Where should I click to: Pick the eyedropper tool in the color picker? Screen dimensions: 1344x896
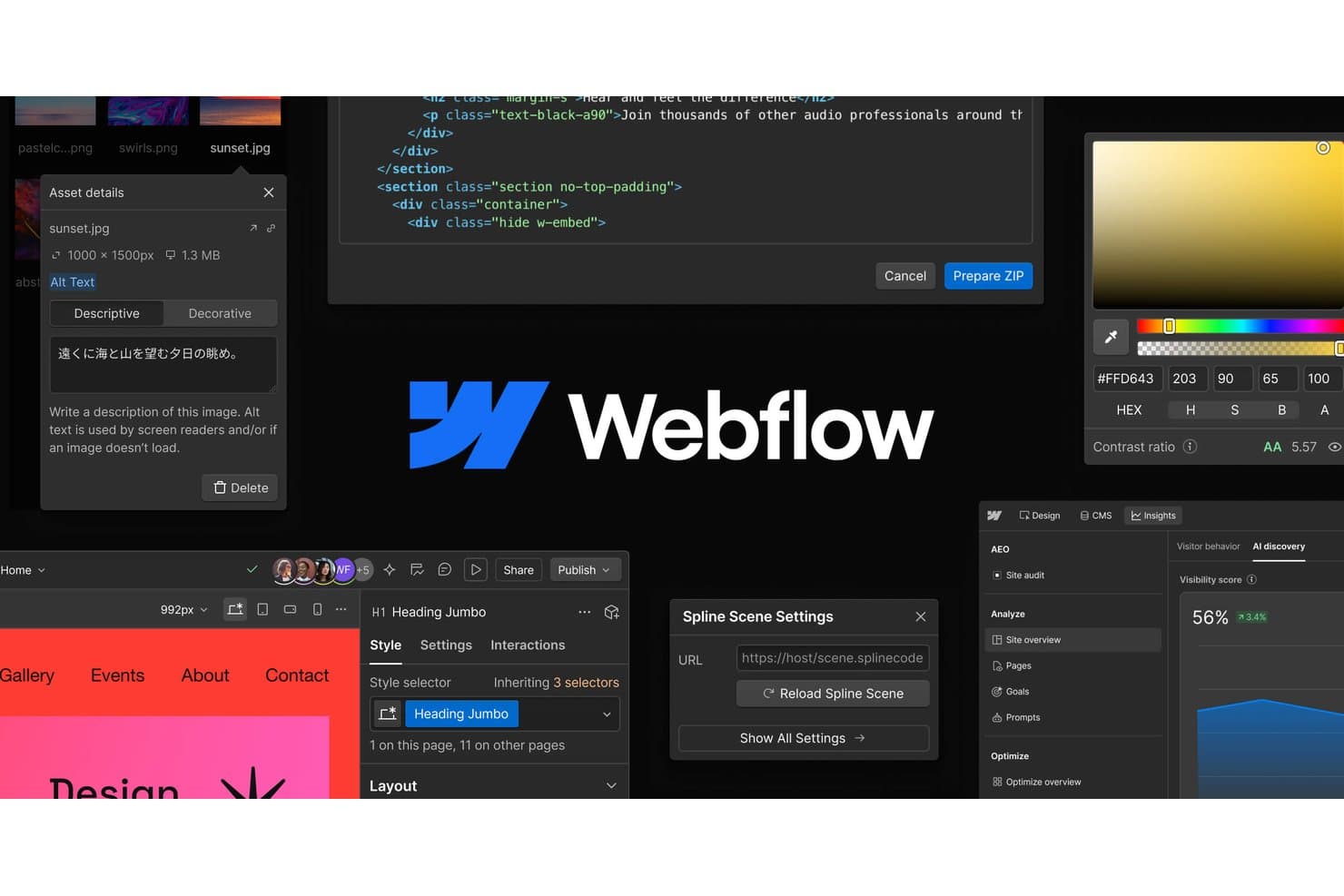coord(1111,337)
